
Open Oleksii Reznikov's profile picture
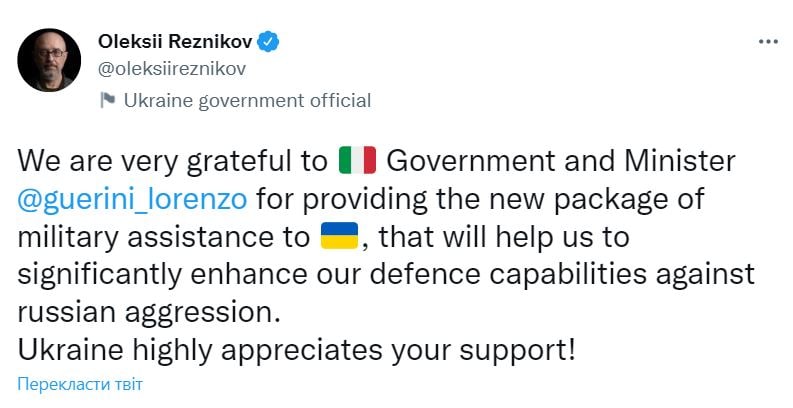tap(50, 59)
